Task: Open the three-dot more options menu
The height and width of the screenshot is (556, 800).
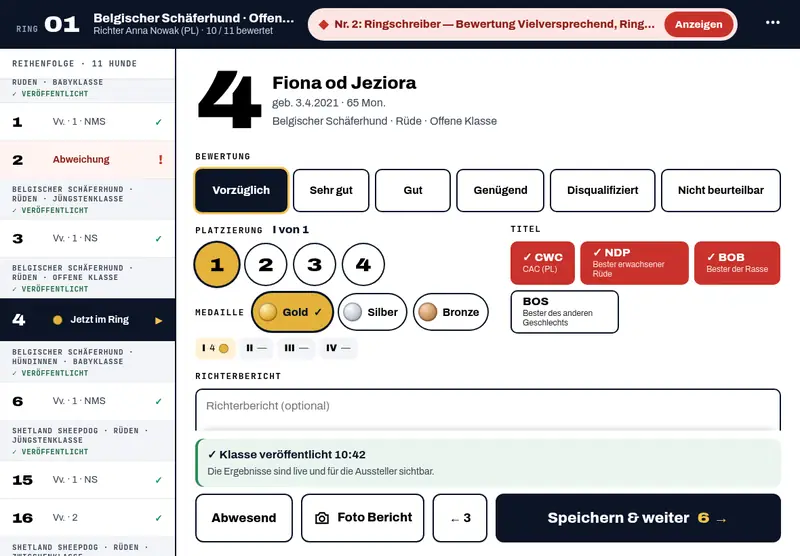Action: (772, 23)
